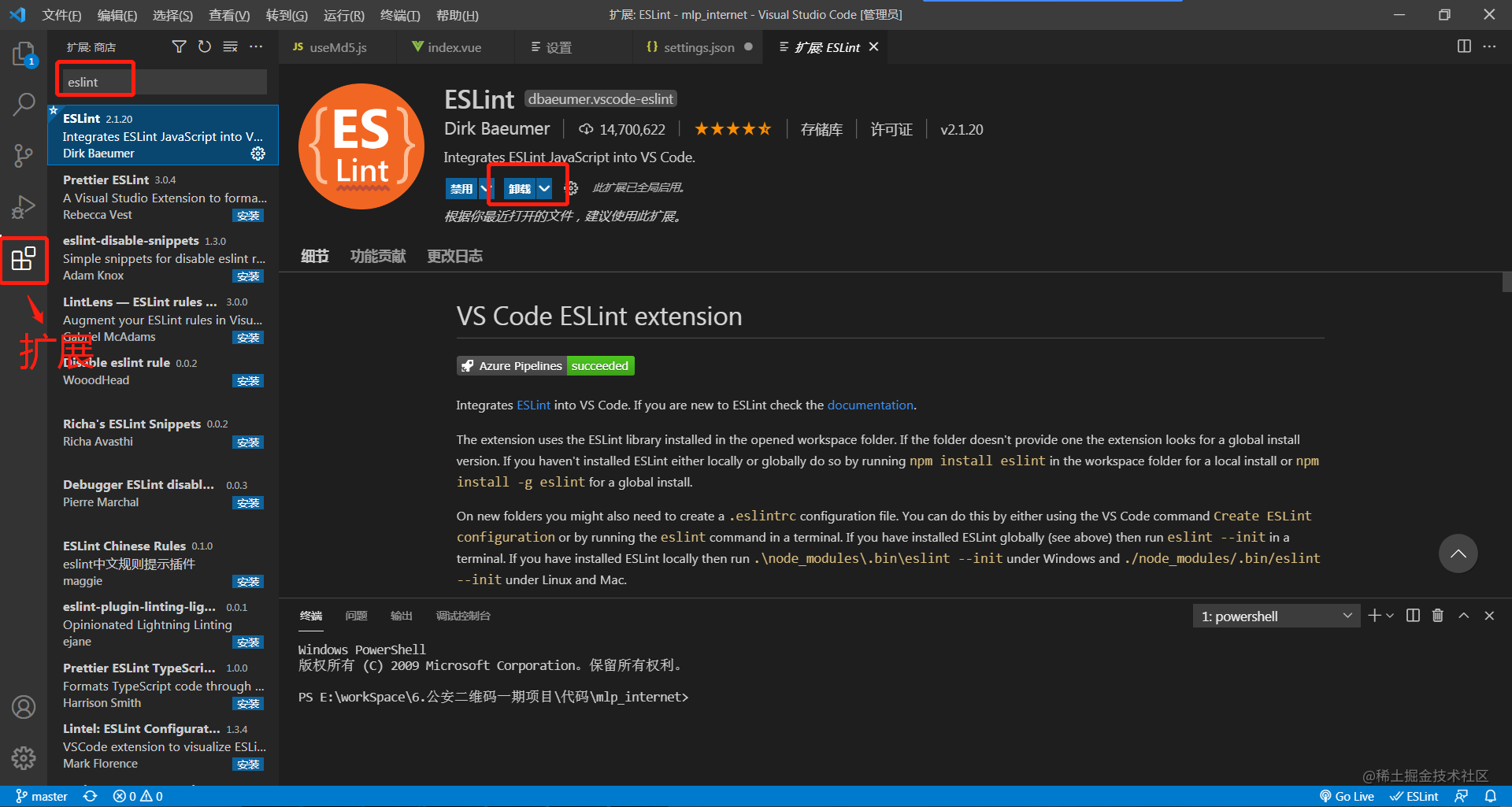Switch to the settings.json tab
The height and width of the screenshot is (807, 1512).
(696, 46)
